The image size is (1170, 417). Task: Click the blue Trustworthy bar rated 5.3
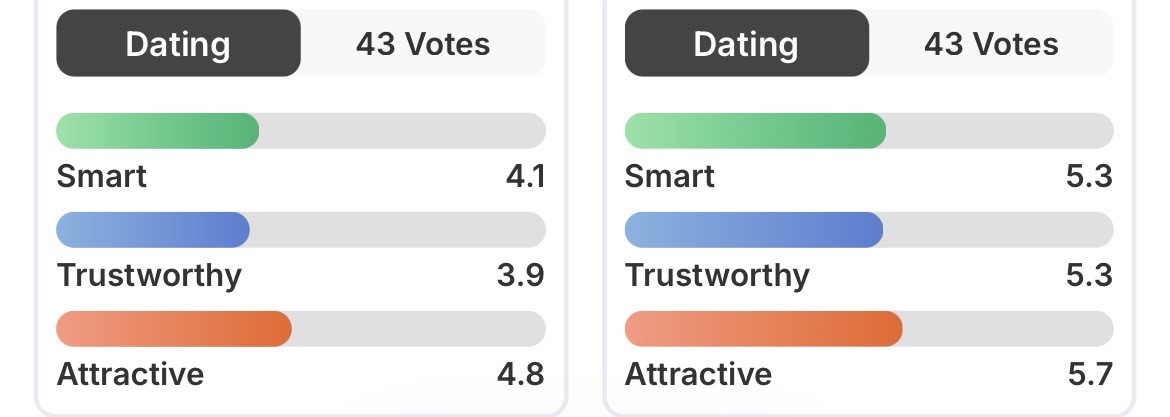tap(754, 230)
